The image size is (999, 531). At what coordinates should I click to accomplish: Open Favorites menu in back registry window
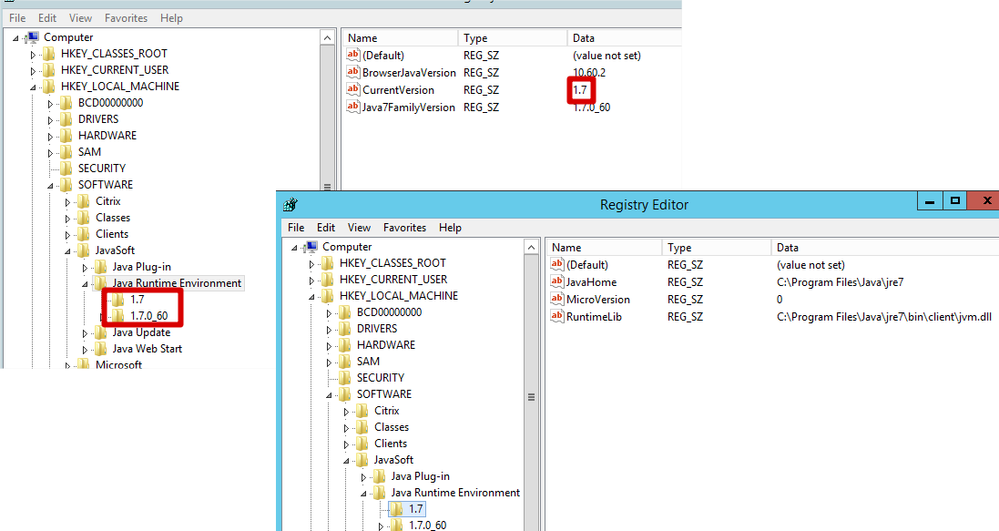click(x=126, y=18)
